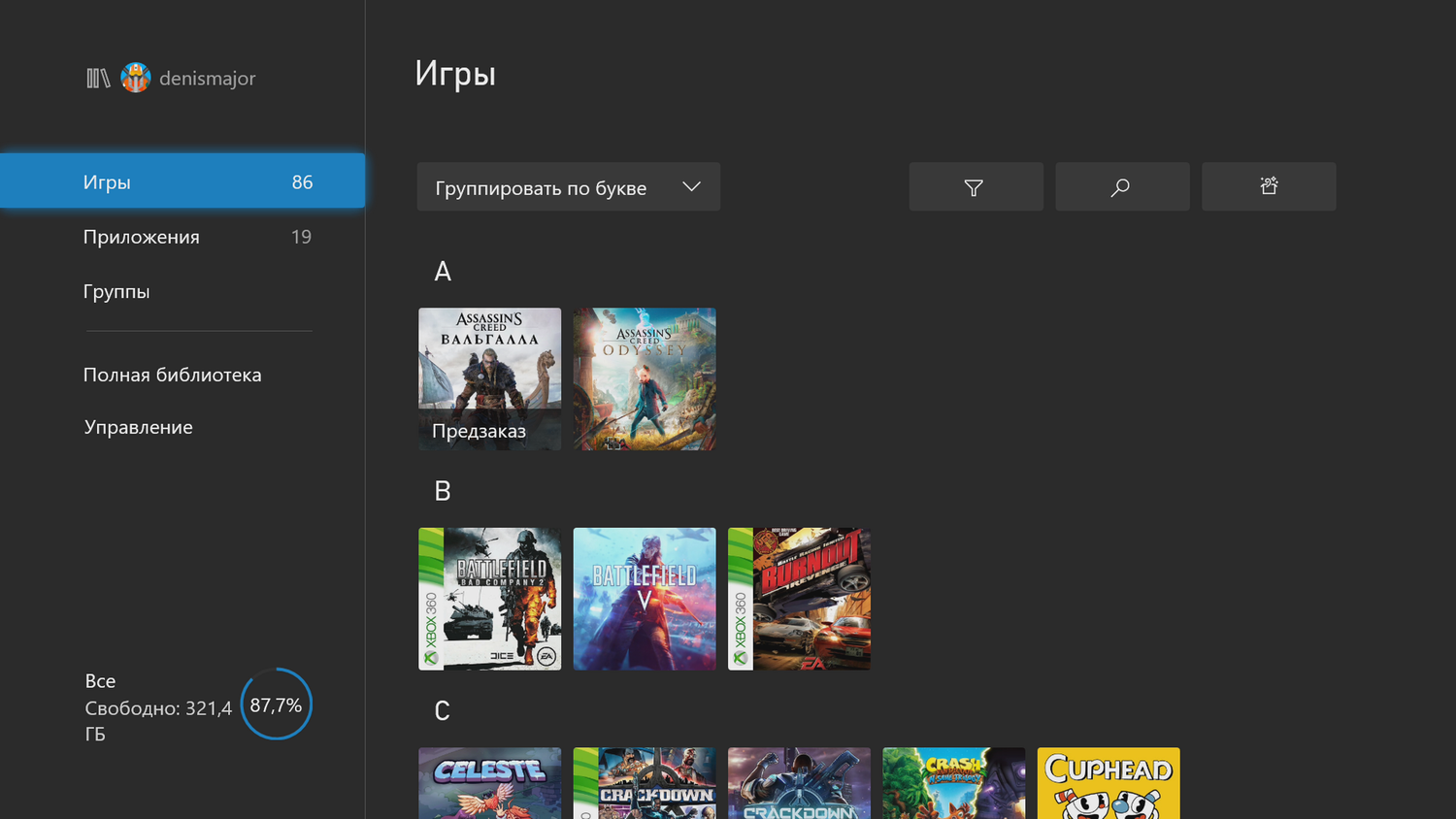Open the Группы section

tap(182, 291)
